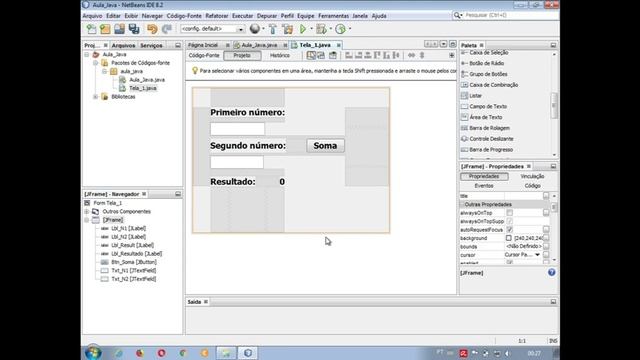Minimize the Paleta panel
Screen dimensions: 640x360
553,45
